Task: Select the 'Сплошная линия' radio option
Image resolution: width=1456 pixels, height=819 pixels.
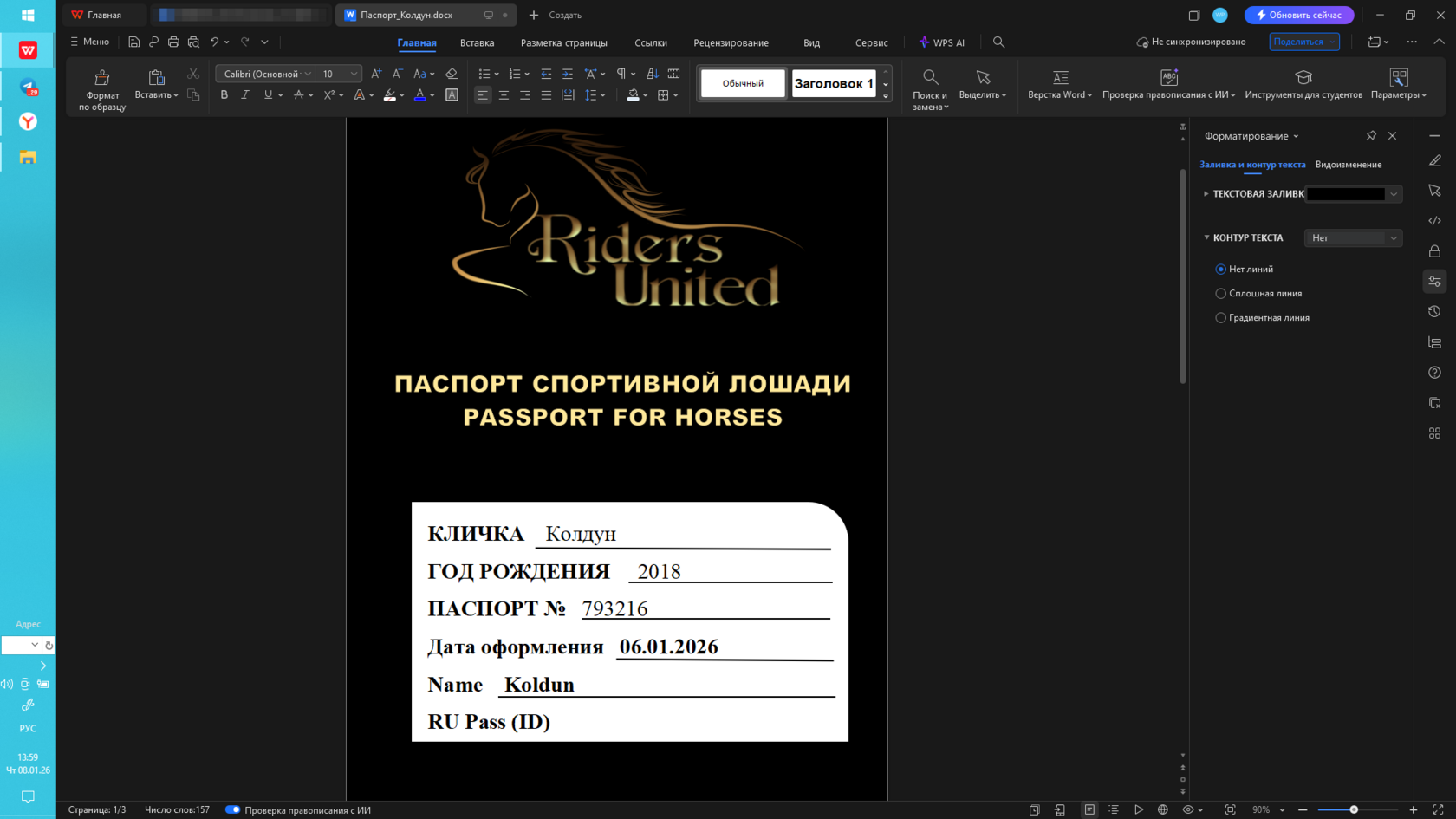Action: (x=1220, y=294)
